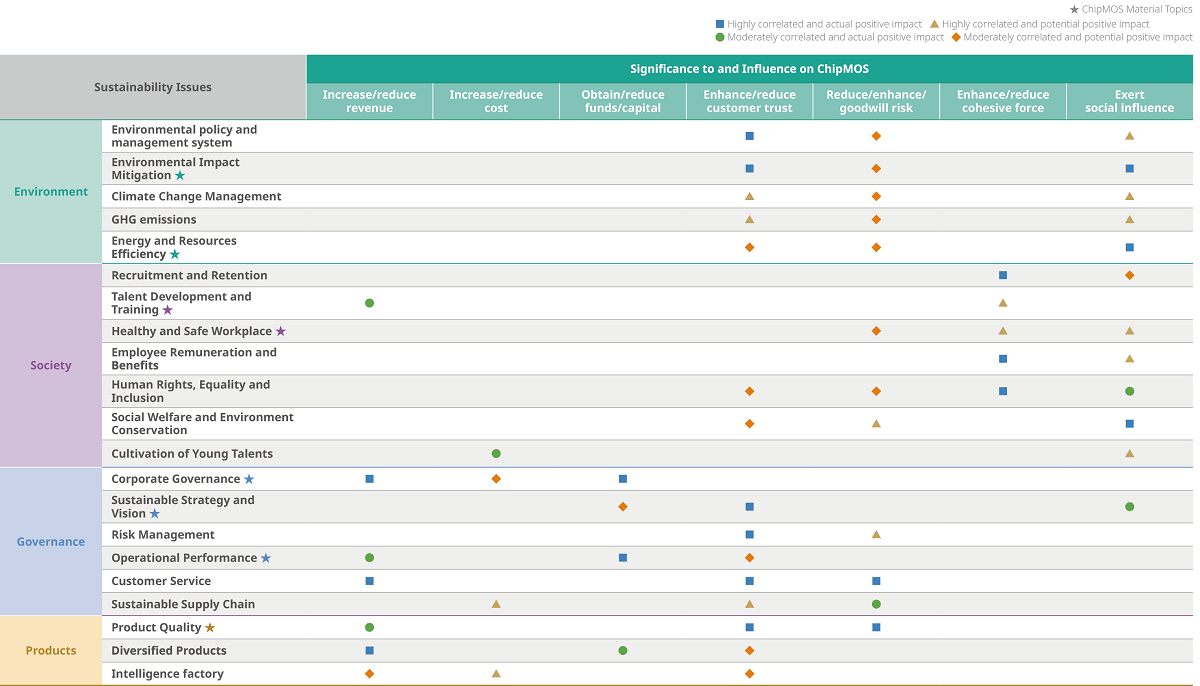1200x686 pixels.
Task: Click the purple star beside Talent Development and Training
Action: click(168, 310)
